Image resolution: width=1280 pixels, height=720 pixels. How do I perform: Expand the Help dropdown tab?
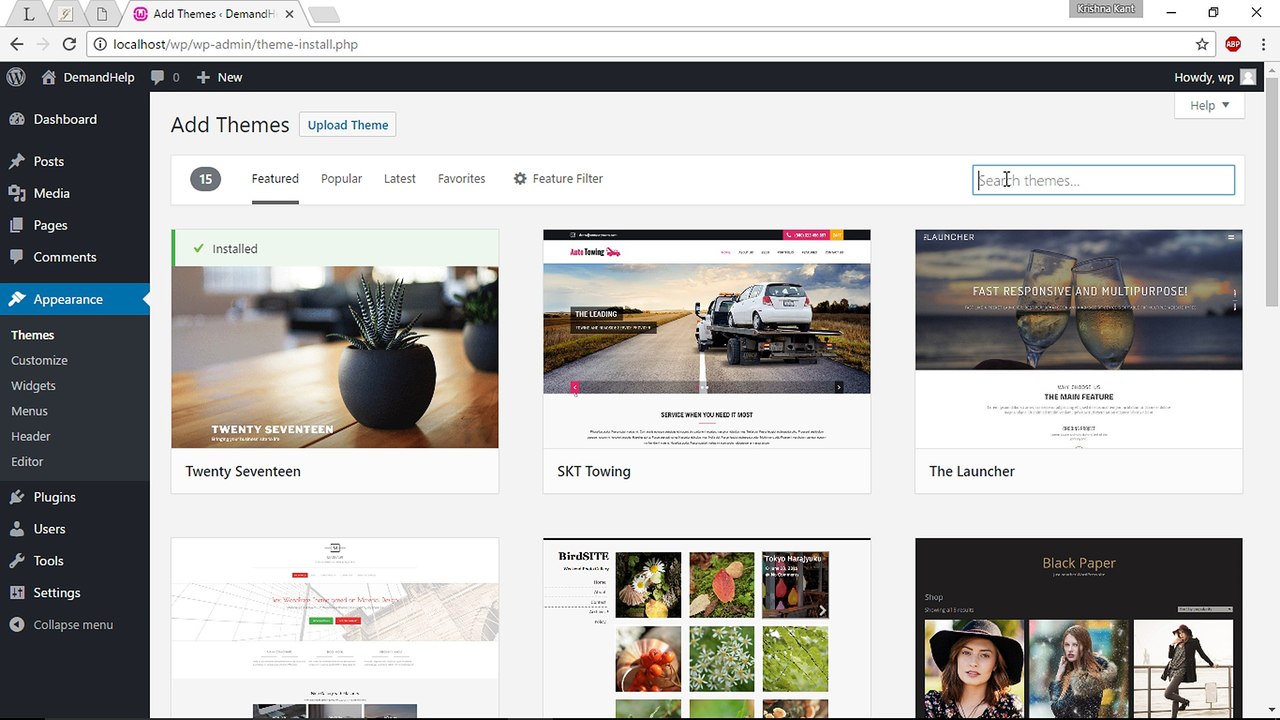pyautogui.click(x=1210, y=105)
